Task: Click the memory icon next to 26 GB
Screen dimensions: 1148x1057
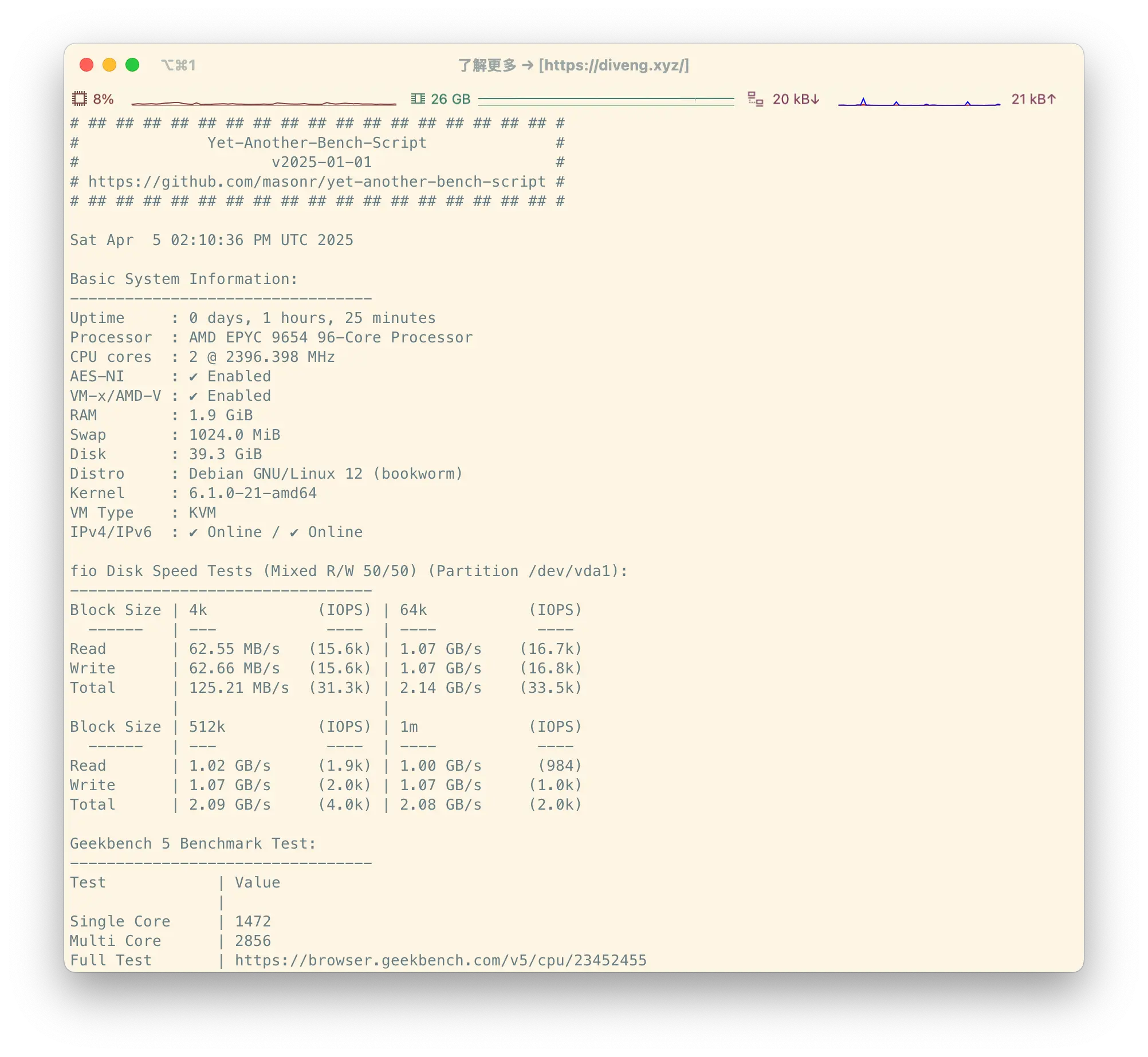Action: (418, 99)
